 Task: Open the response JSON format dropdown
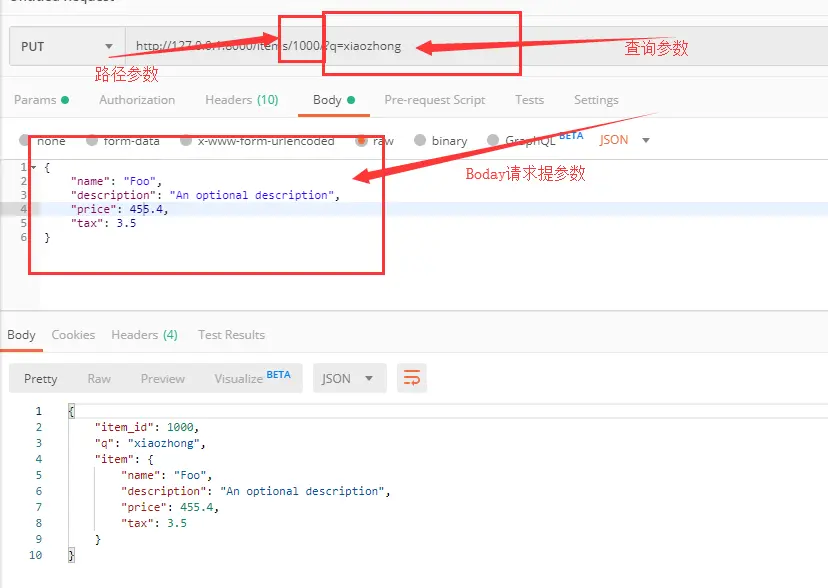pyautogui.click(x=349, y=378)
